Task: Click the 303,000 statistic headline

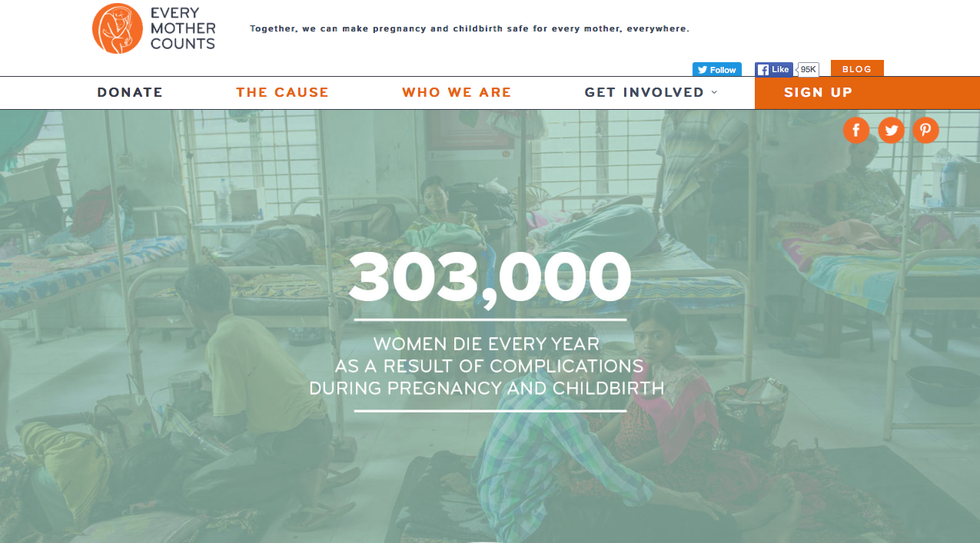Action: pyautogui.click(x=490, y=278)
